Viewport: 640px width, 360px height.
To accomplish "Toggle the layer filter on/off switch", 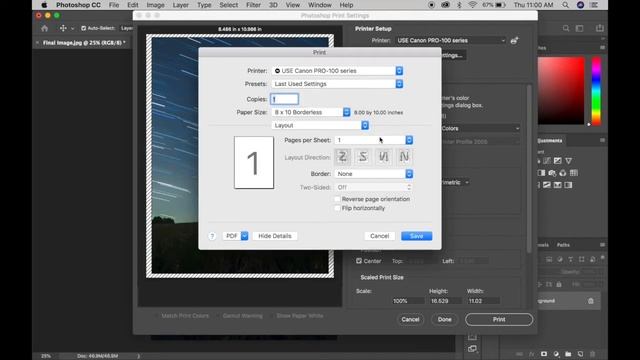I will (x=602, y=258).
